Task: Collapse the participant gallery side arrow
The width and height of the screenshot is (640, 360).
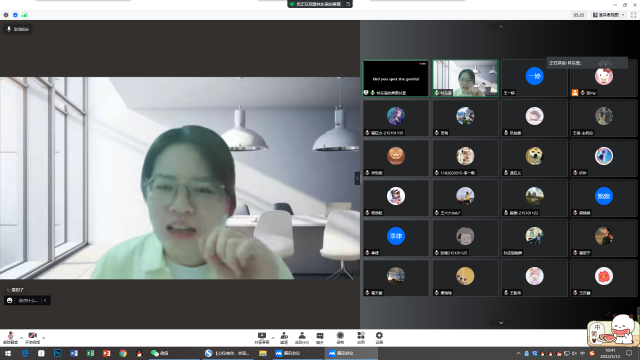Action: [x=357, y=178]
